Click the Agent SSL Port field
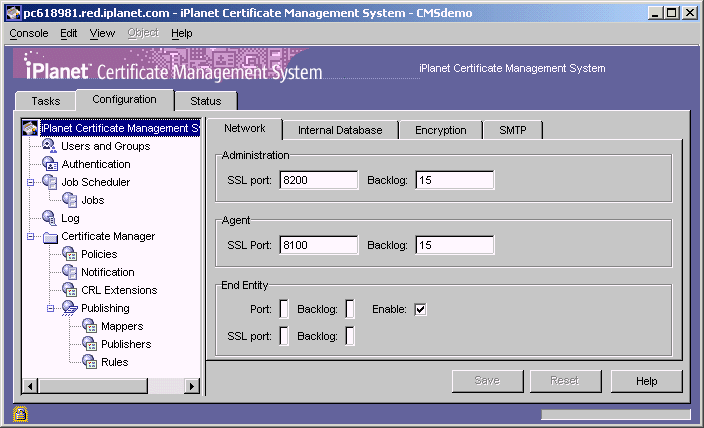The width and height of the screenshot is (704, 428). click(x=319, y=245)
